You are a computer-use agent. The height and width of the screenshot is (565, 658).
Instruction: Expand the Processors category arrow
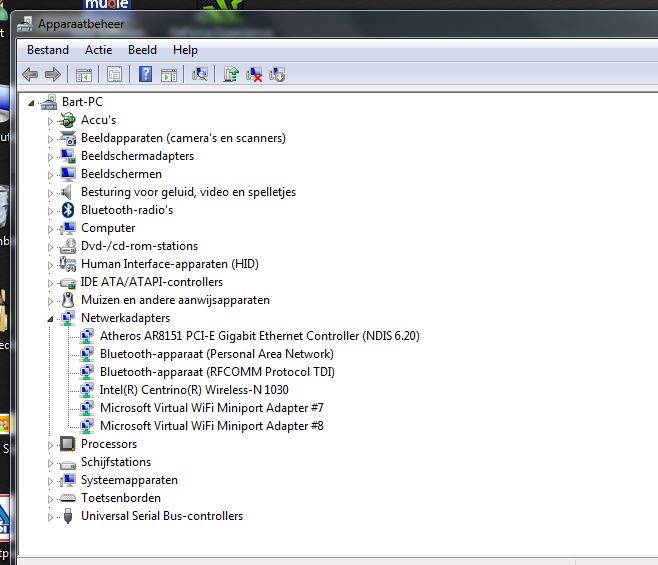[50, 445]
